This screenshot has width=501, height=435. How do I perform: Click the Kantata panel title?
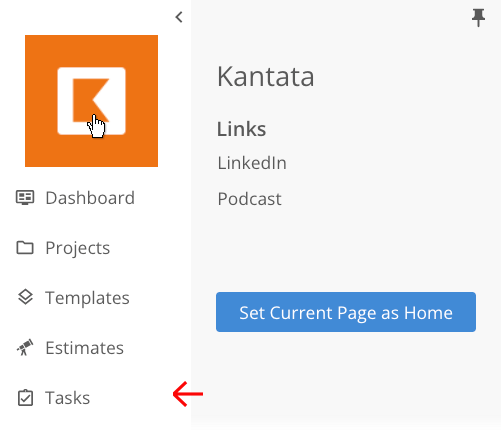coord(266,76)
